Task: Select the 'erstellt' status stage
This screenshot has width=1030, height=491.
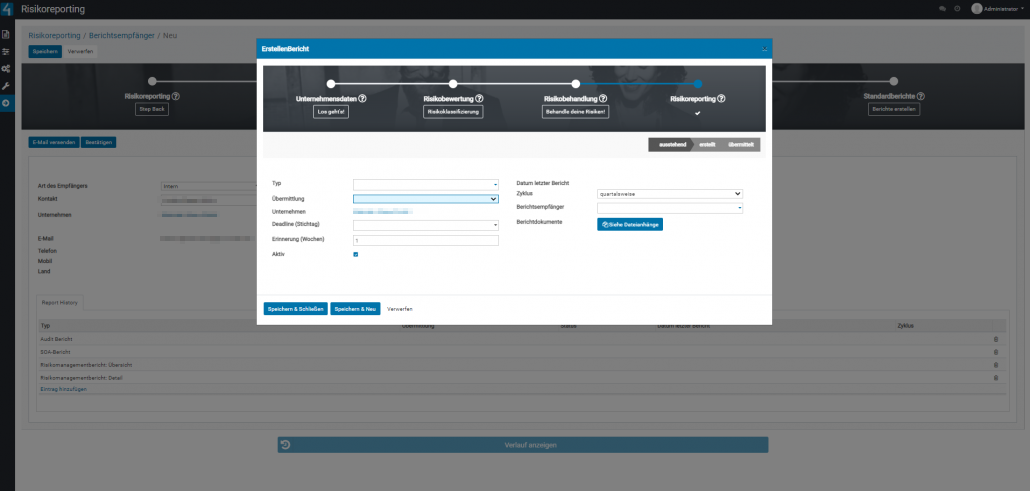Action: (x=707, y=145)
